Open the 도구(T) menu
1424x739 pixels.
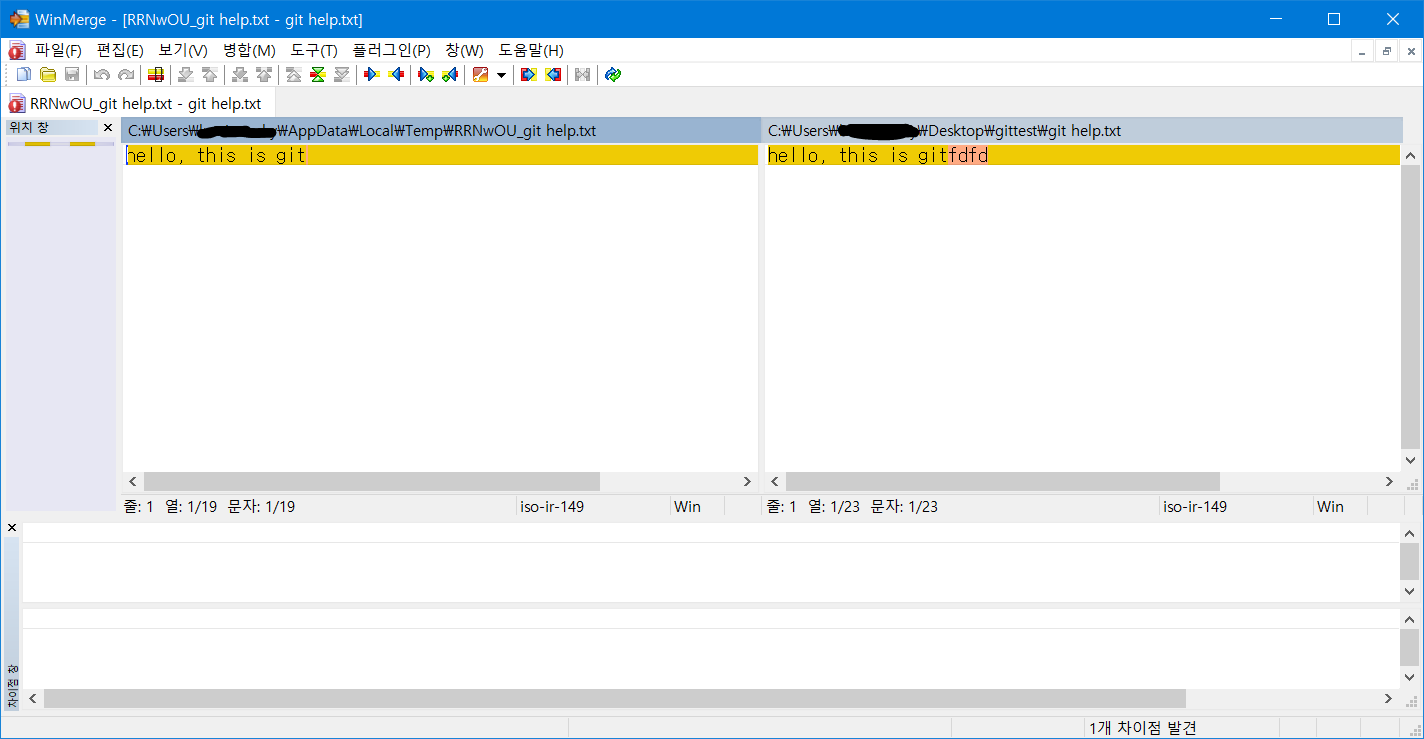coord(314,50)
